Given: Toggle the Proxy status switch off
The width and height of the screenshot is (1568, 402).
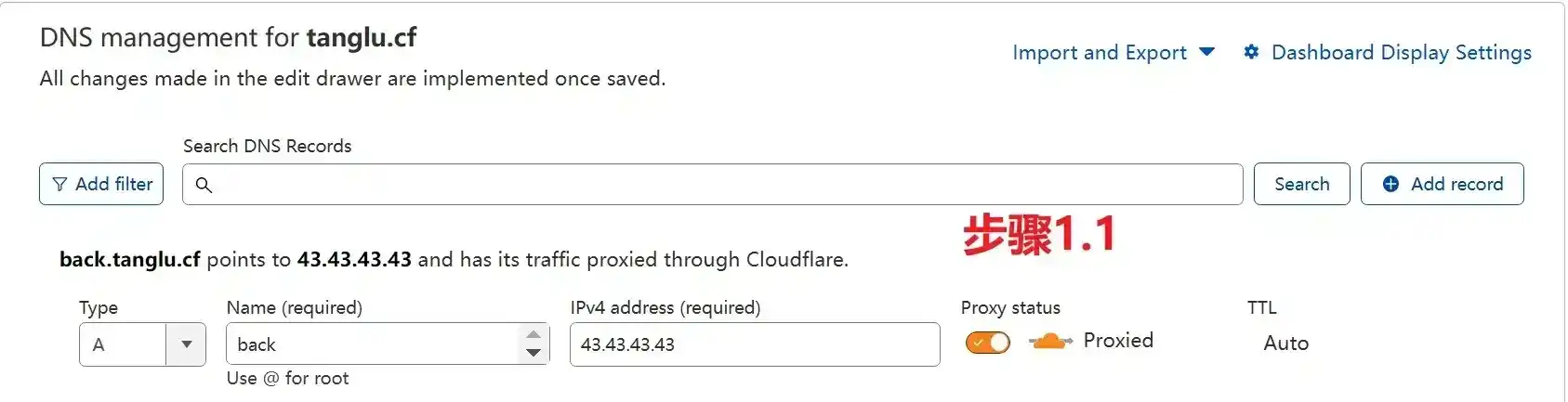Looking at the screenshot, I should click(987, 343).
